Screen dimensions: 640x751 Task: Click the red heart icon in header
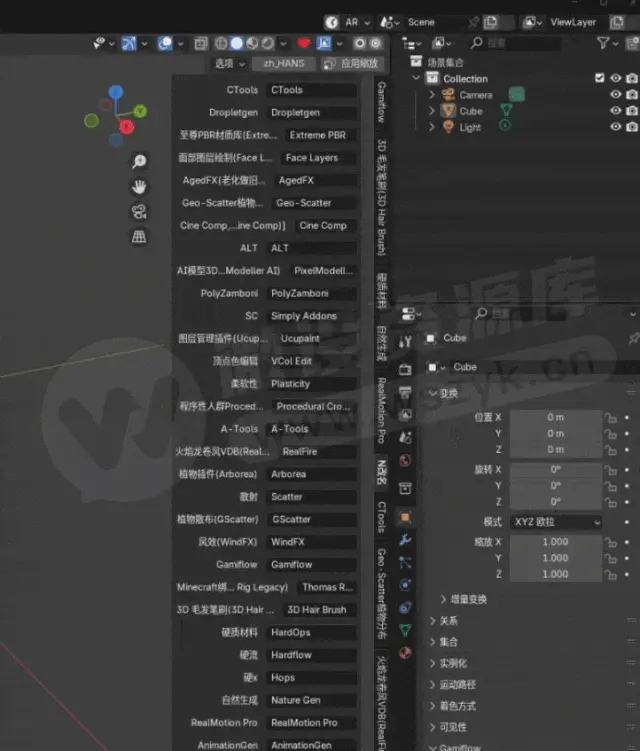[x=304, y=44]
